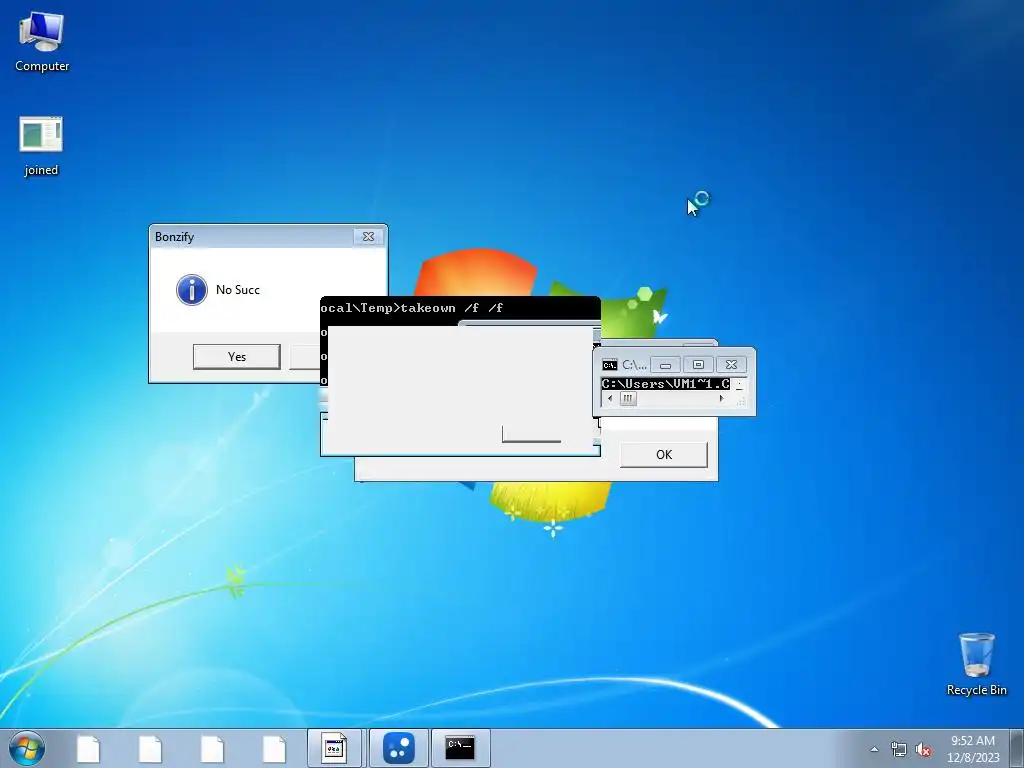
Task: Click the takeown /f /f command line text
Action: pos(451,308)
